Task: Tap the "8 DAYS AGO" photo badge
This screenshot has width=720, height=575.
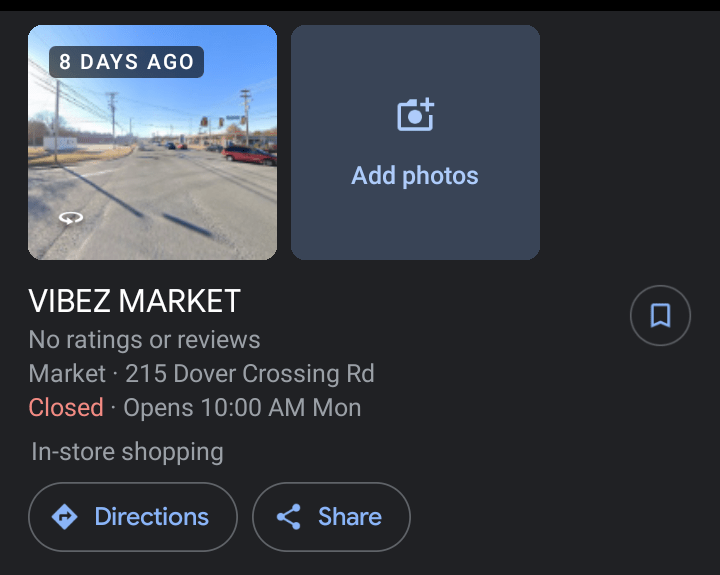Action: click(x=126, y=62)
